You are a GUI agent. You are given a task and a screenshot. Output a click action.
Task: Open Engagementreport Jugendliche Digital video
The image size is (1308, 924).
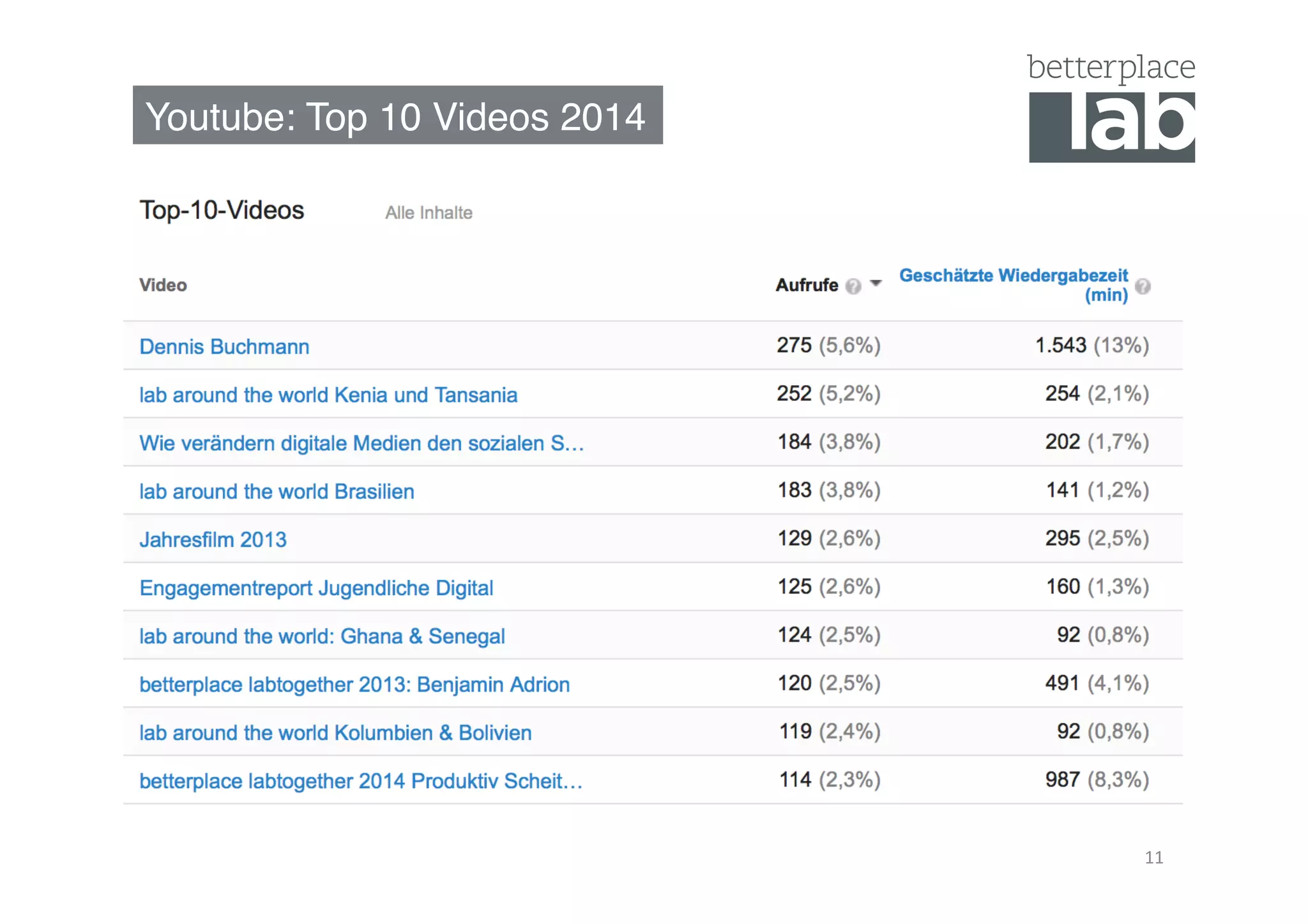[x=316, y=588]
